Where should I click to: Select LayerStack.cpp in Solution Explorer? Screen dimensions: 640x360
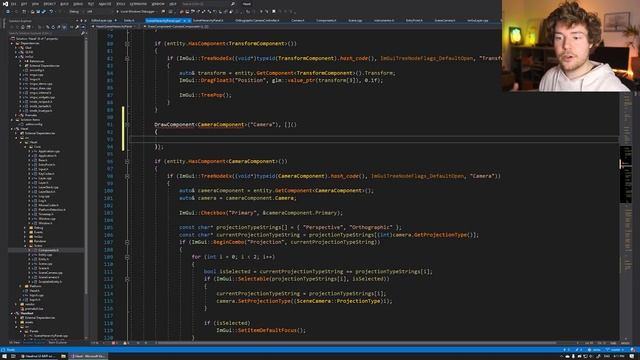[x=48, y=187]
